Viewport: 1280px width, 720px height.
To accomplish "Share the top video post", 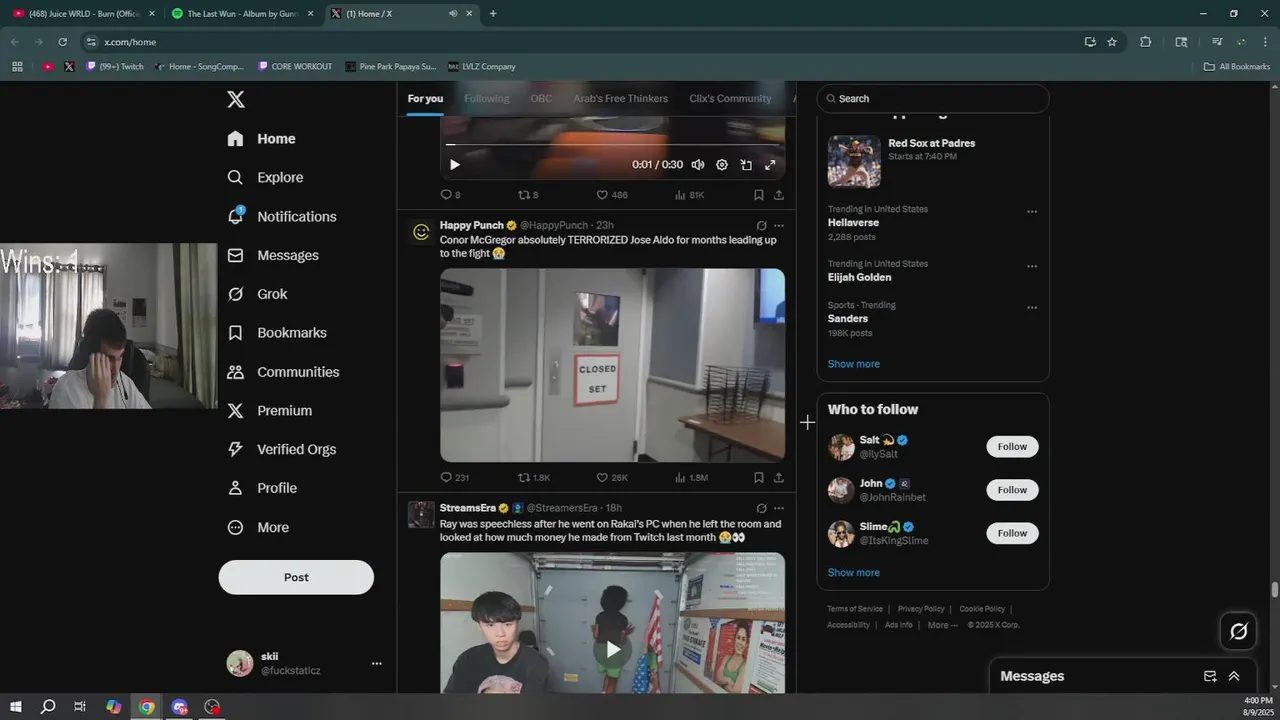I will (779, 195).
